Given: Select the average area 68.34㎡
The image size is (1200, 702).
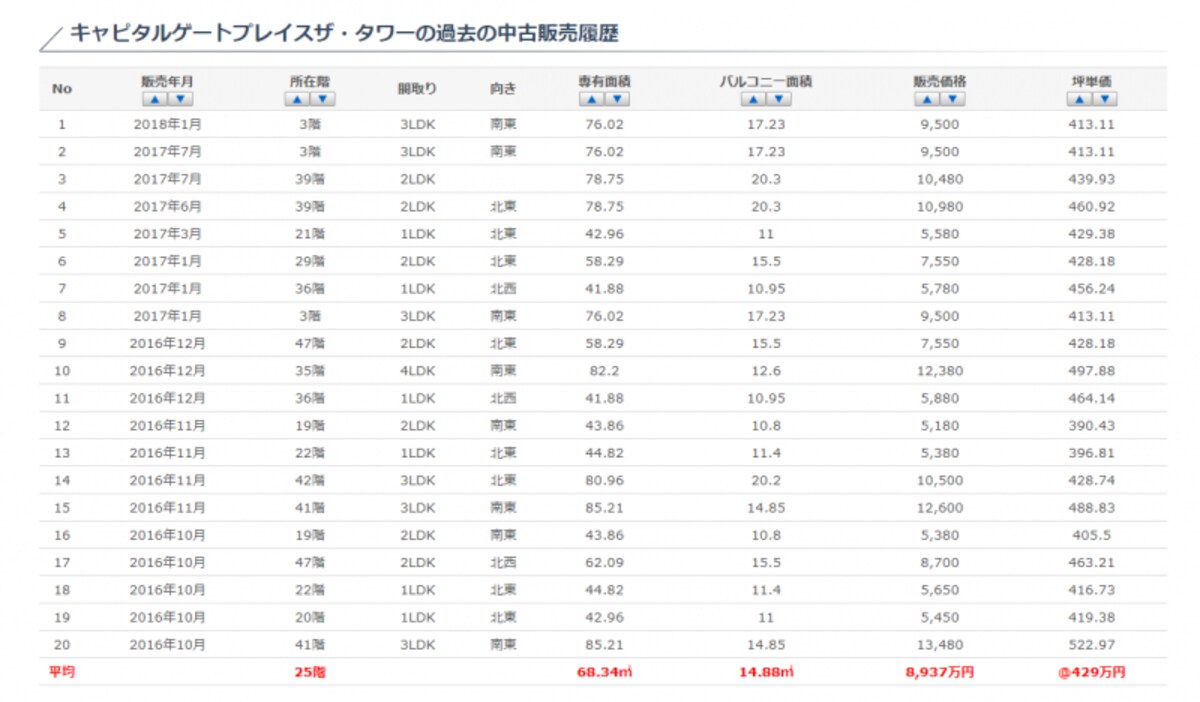Looking at the screenshot, I should (604, 672).
